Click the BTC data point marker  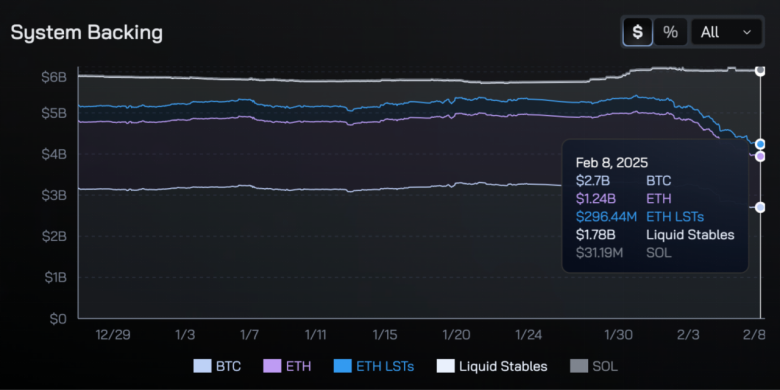point(760,207)
